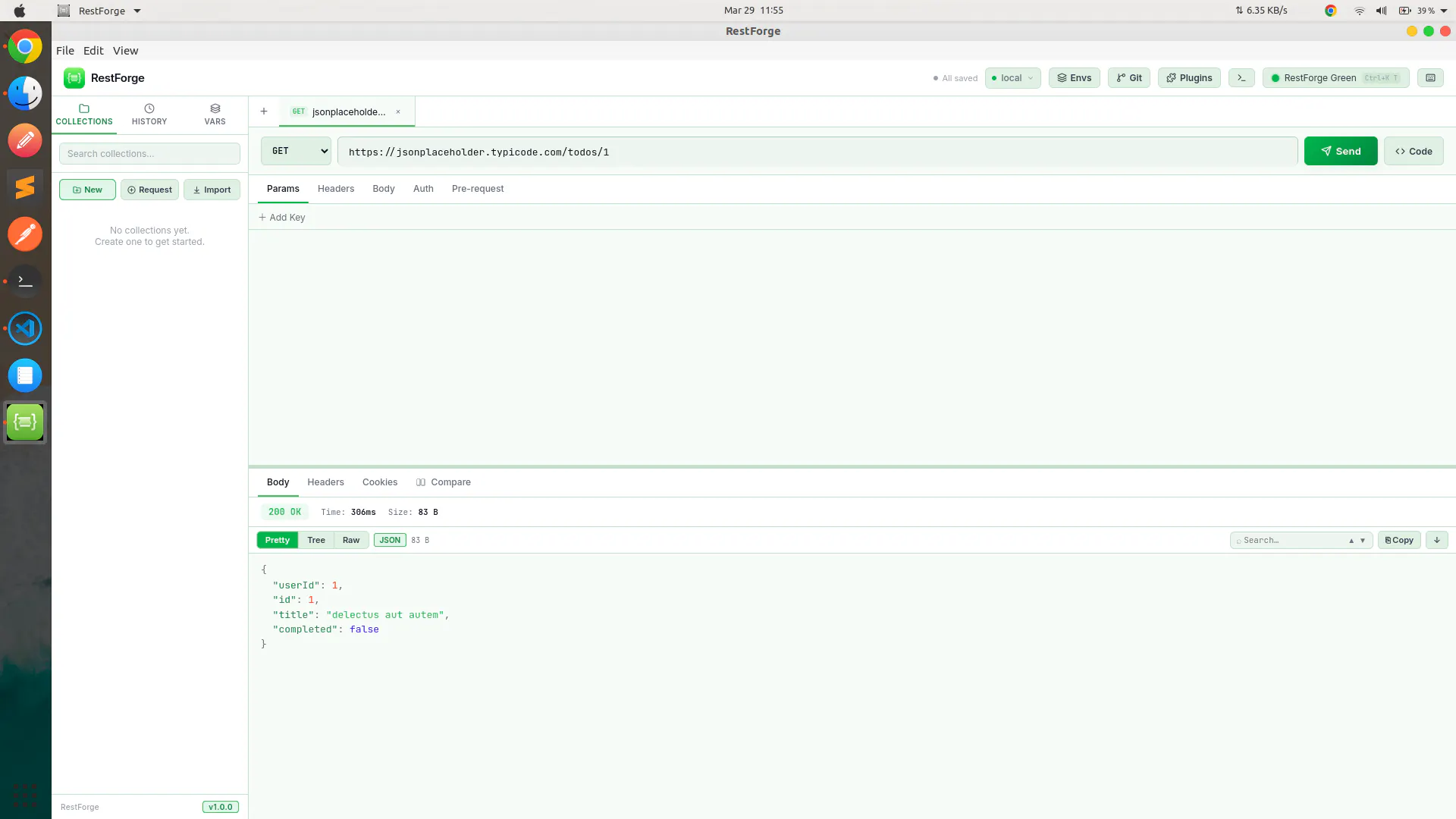The width and height of the screenshot is (1456, 819).
Task: Show the response Cookies tab
Action: pos(380,482)
